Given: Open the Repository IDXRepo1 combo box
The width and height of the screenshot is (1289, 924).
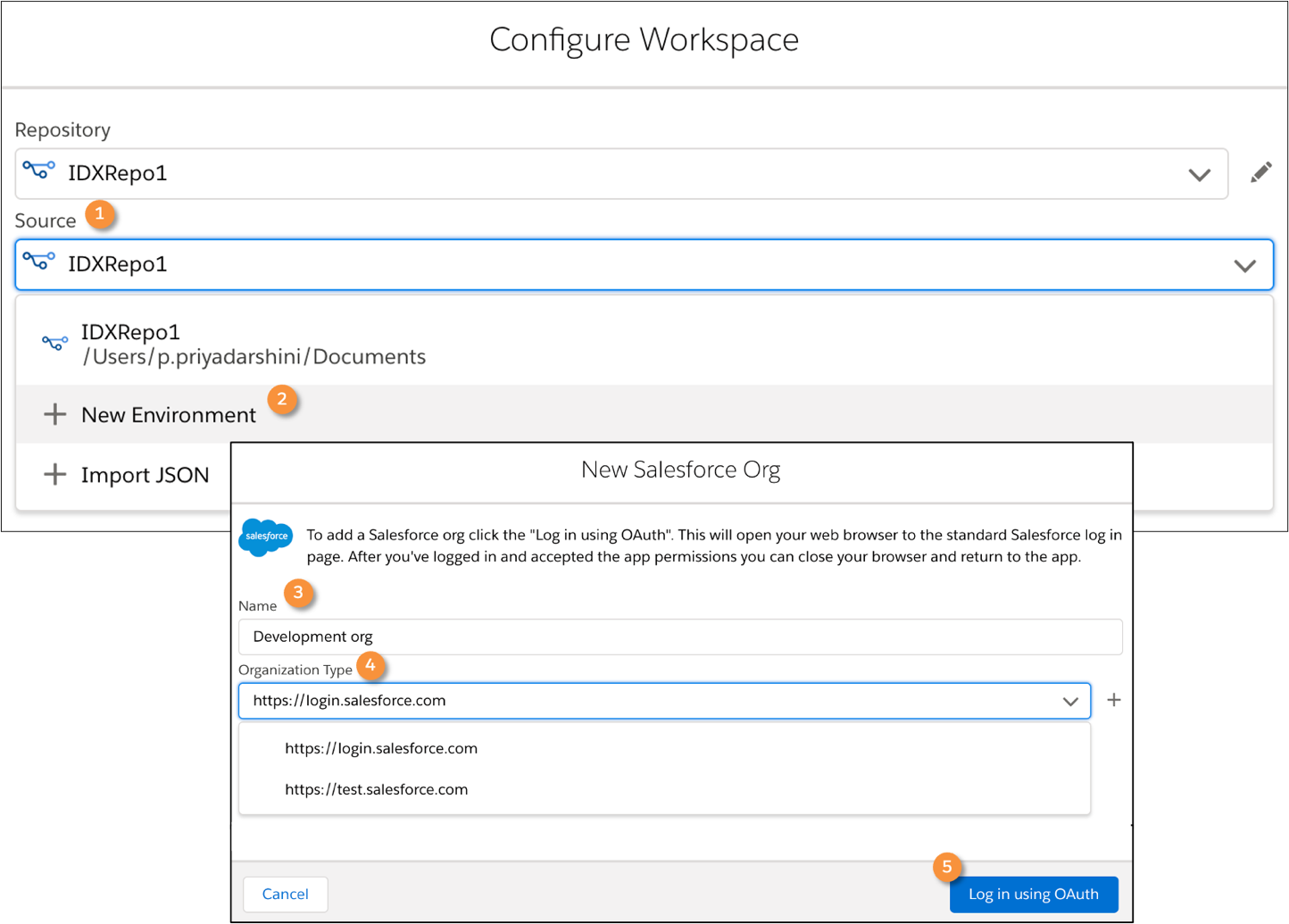Looking at the screenshot, I should tap(621, 173).
